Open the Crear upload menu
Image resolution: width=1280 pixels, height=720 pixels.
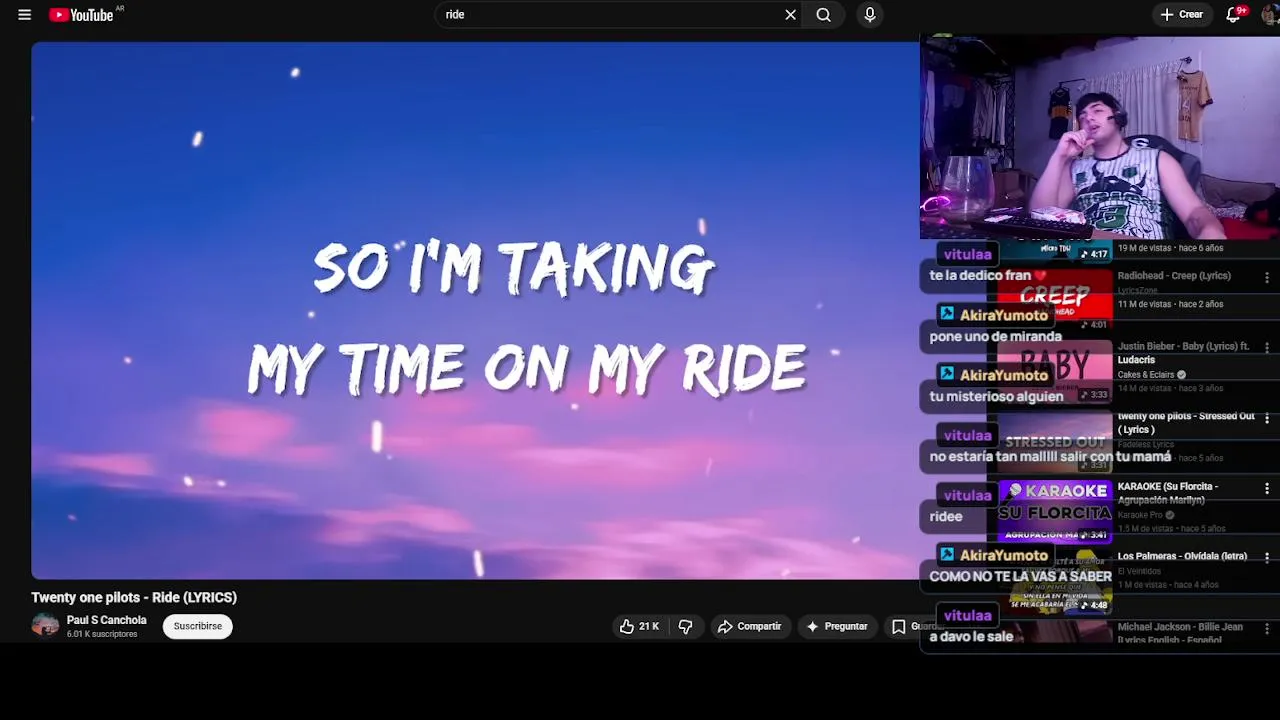[1181, 15]
